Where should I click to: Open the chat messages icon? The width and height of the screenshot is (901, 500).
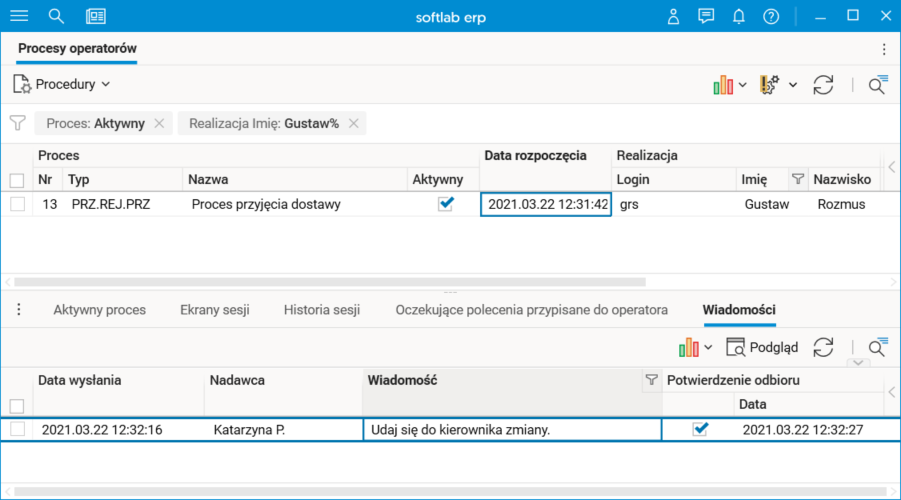tap(706, 16)
